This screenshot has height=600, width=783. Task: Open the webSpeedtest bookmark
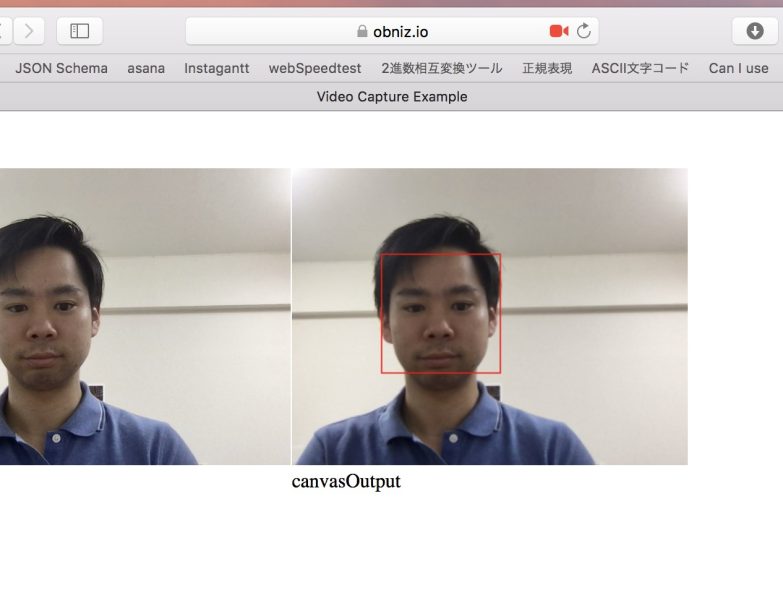(315, 68)
